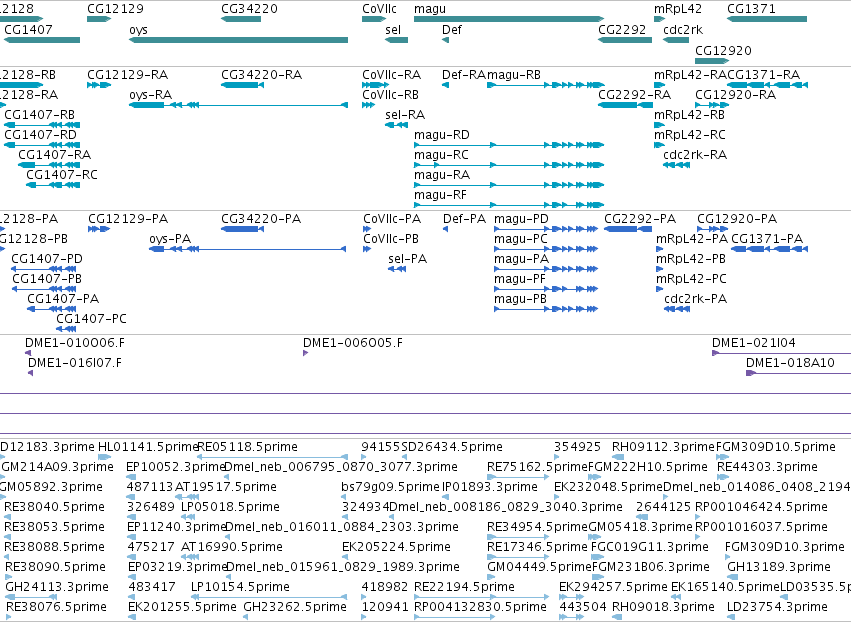The image size is (851, 622).
Task: Click the RE22194.5prime EST label
Action: pyautogui.click(x=464, y=587)
